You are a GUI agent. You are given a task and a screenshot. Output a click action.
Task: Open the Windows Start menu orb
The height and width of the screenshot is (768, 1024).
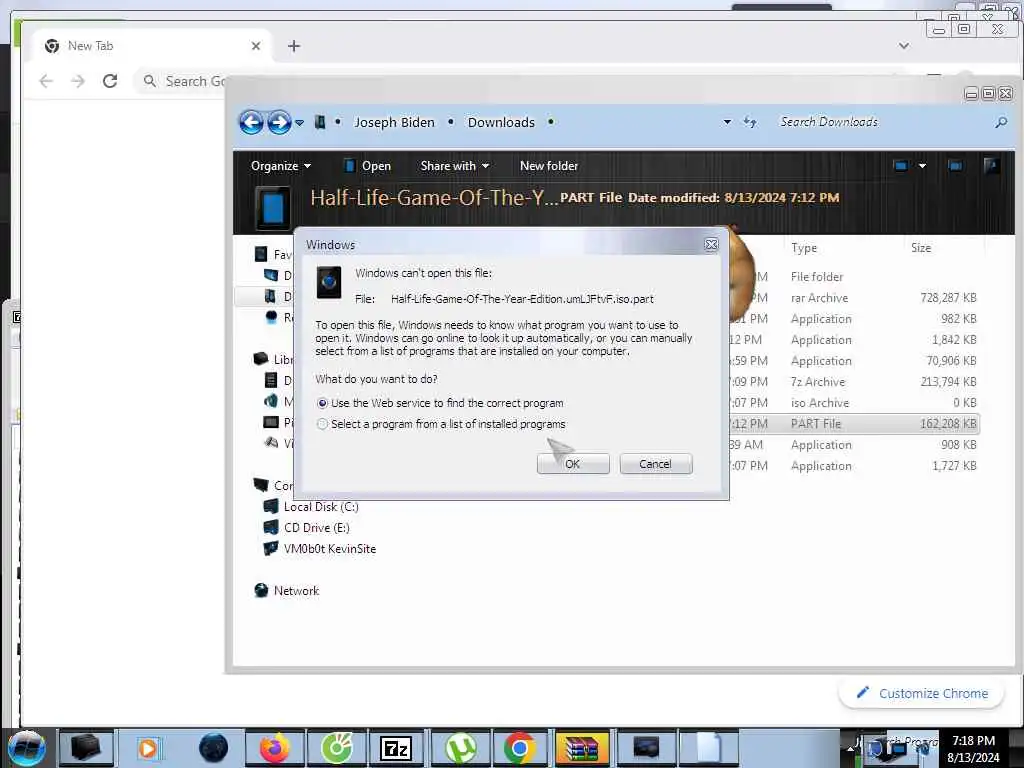(x=26, y=748)
